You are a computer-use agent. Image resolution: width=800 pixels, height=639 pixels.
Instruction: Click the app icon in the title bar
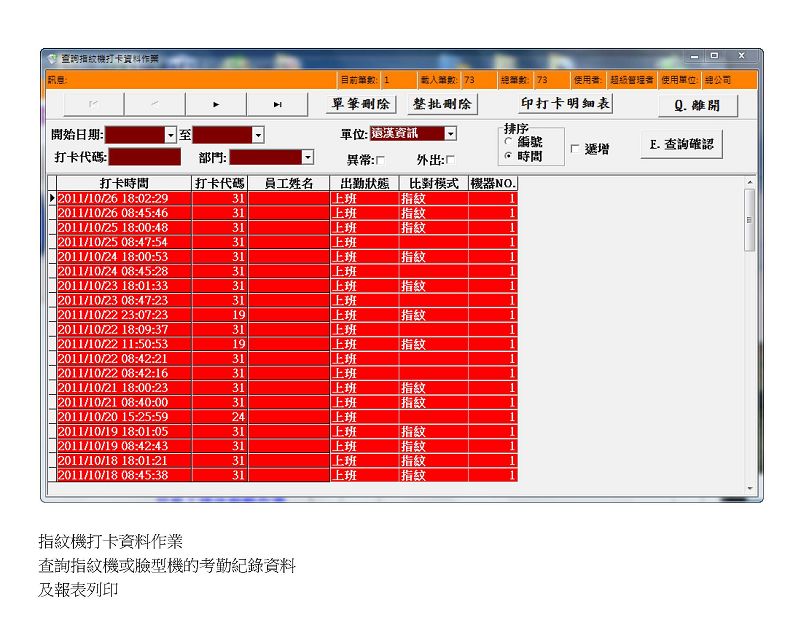52,58
